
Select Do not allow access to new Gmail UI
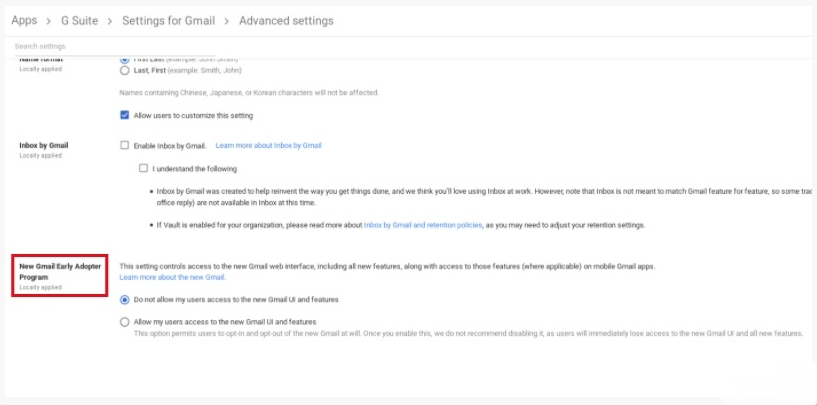pyautogui.click(x=125, y=300)
